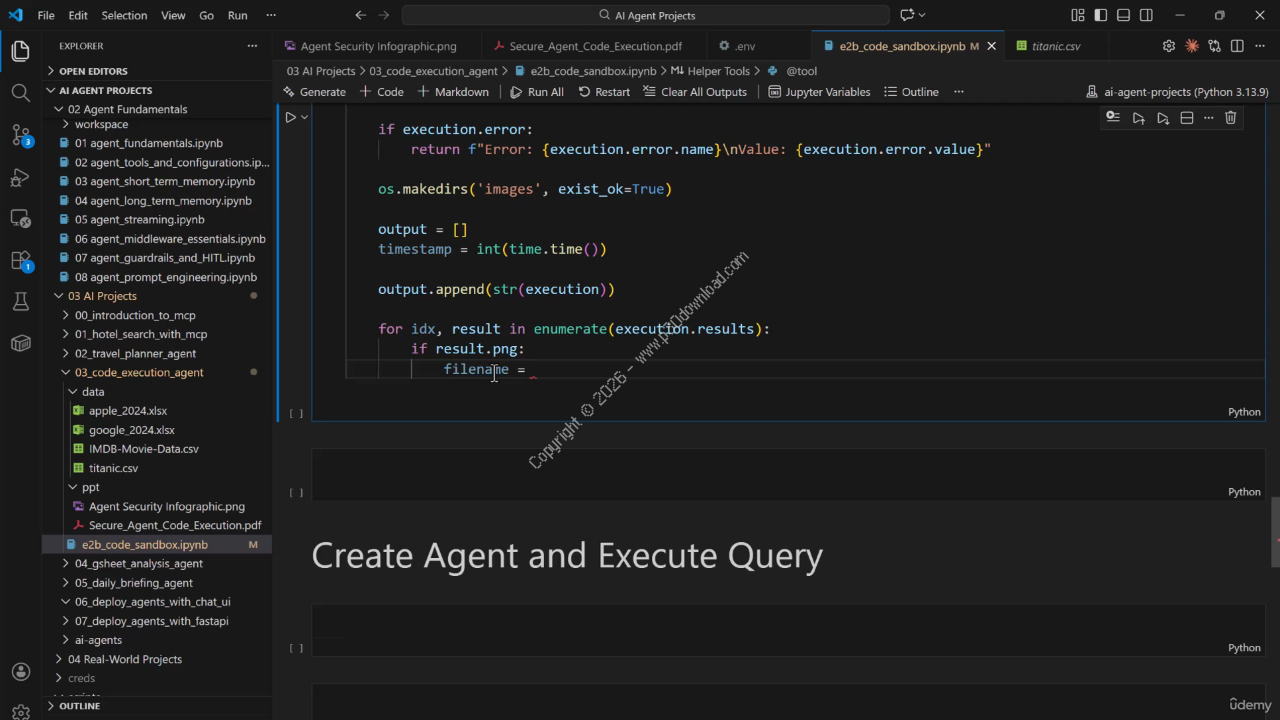Collapse the 03_code_execution_agent folder
This screenshot has height=720, width=1280.
(x=138, y=372)
